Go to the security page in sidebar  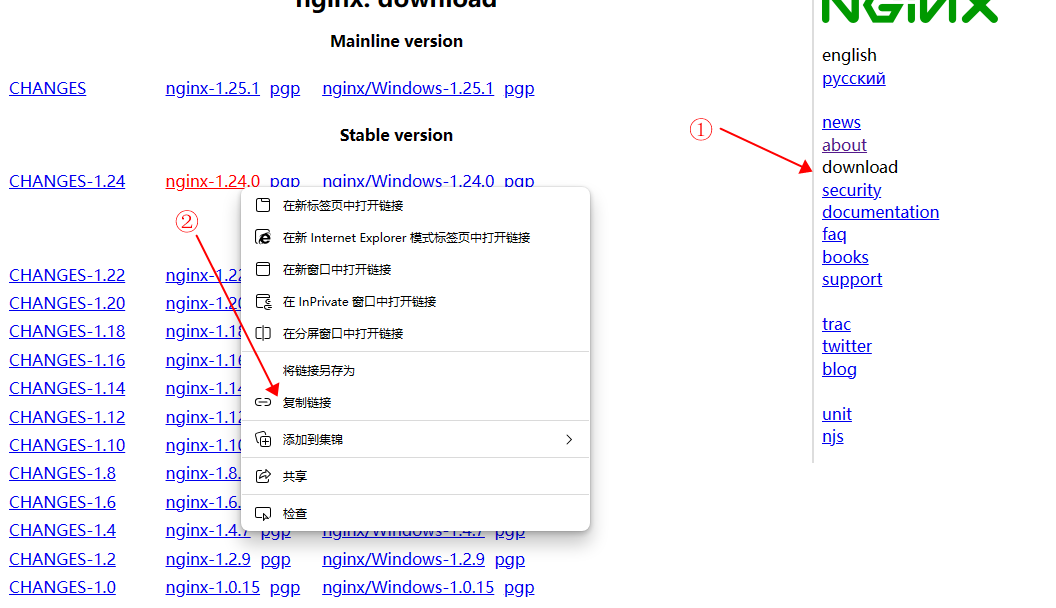coord(851,190)
